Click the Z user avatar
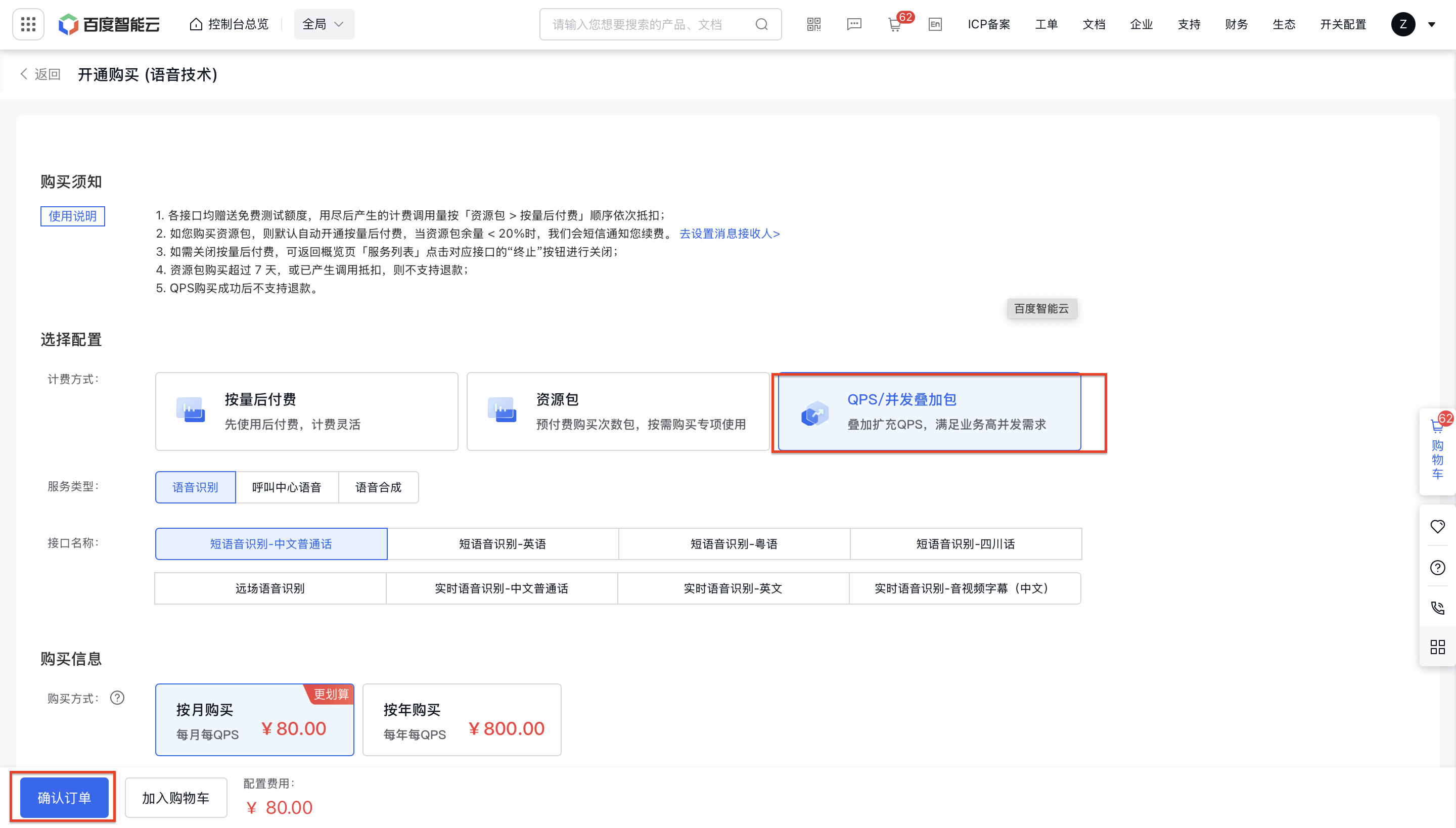1456x828 pixels. 1403,24
